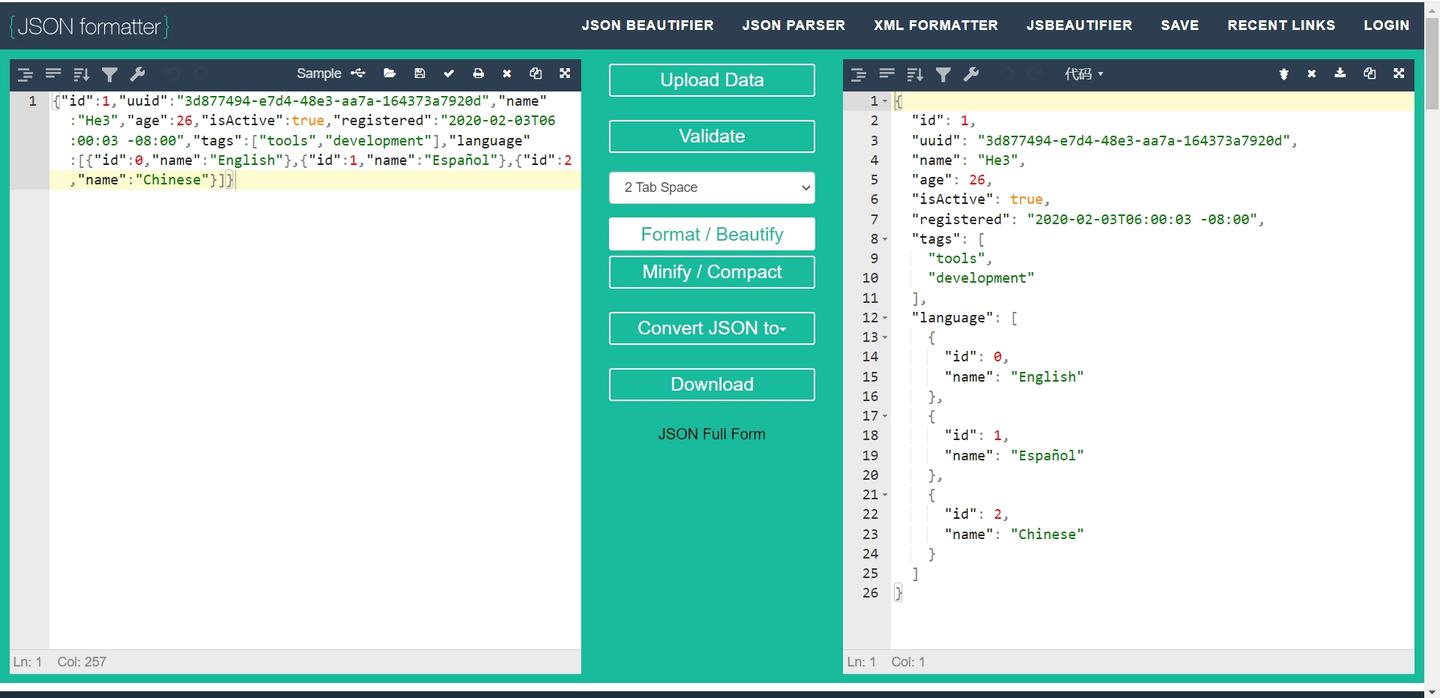Viewport: 1440px width, 698px height.
Task: Open the 2 Tab Space dropdown
Action: pyautogui.click(x=711, y=187)
